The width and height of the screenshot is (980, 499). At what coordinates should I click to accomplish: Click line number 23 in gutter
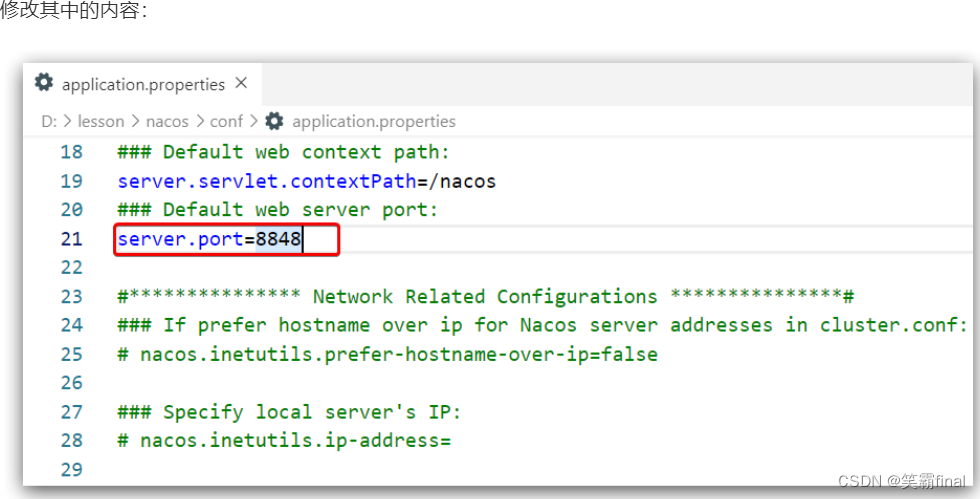71,296
